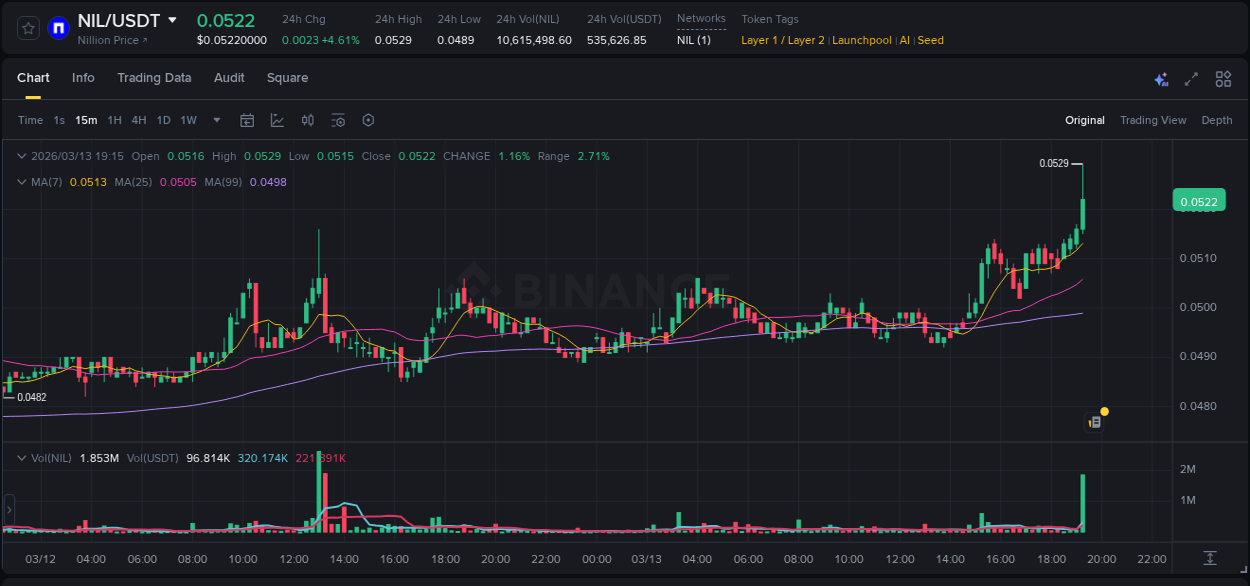The width and height of the screenshot is (1250, 586).
Task: Open the candlestick style selector icon
Action: (307, 120)
